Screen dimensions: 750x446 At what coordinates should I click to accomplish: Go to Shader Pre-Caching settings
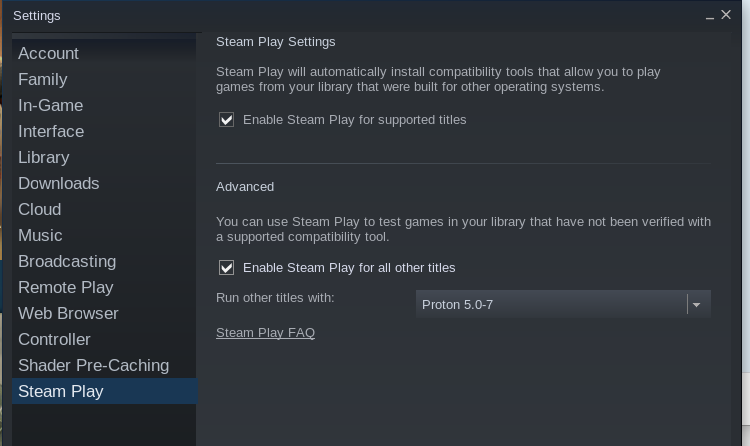click(93, 366)
